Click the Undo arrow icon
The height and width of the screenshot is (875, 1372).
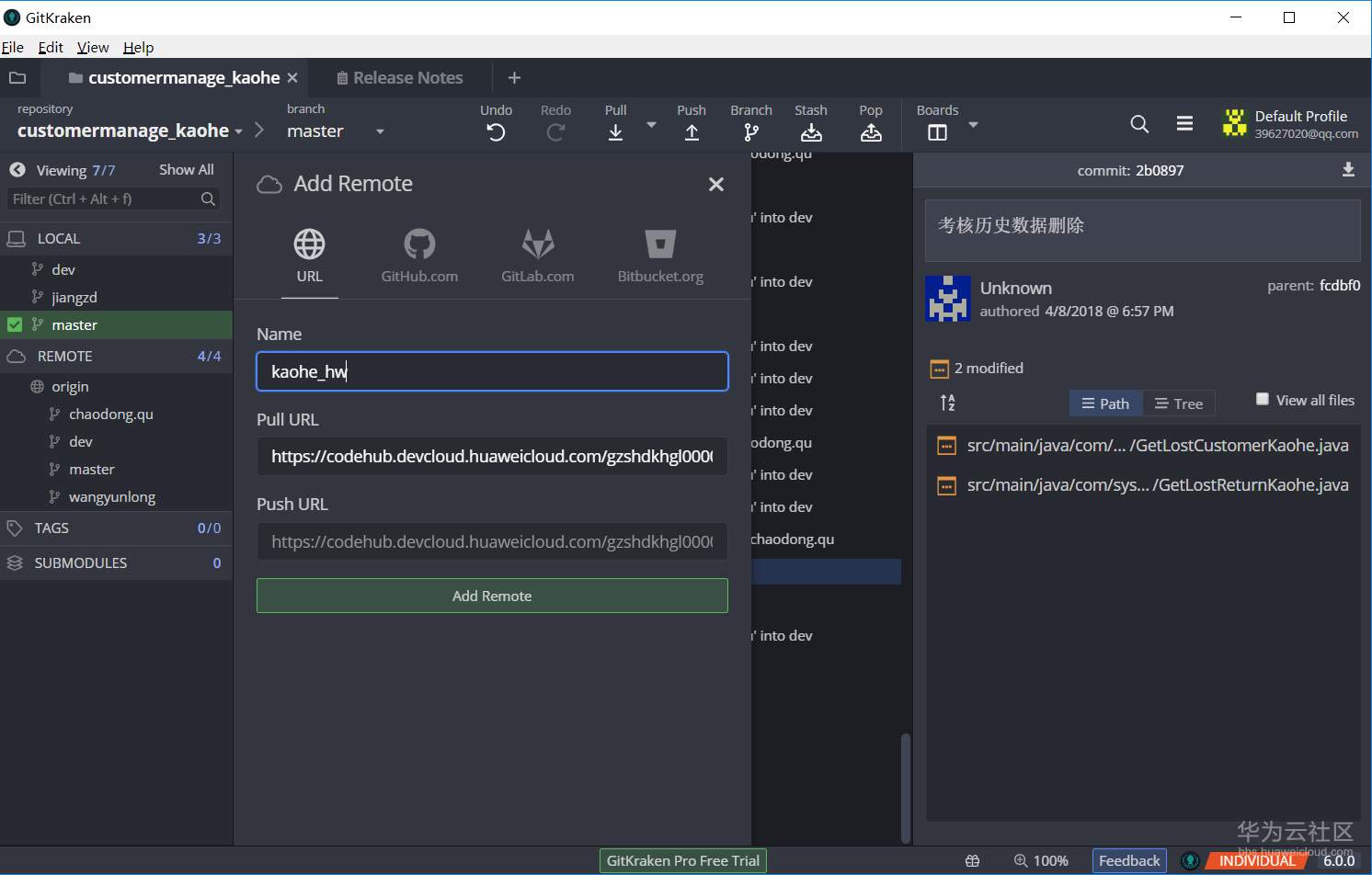pyautogui.click(x=496, y=132)
